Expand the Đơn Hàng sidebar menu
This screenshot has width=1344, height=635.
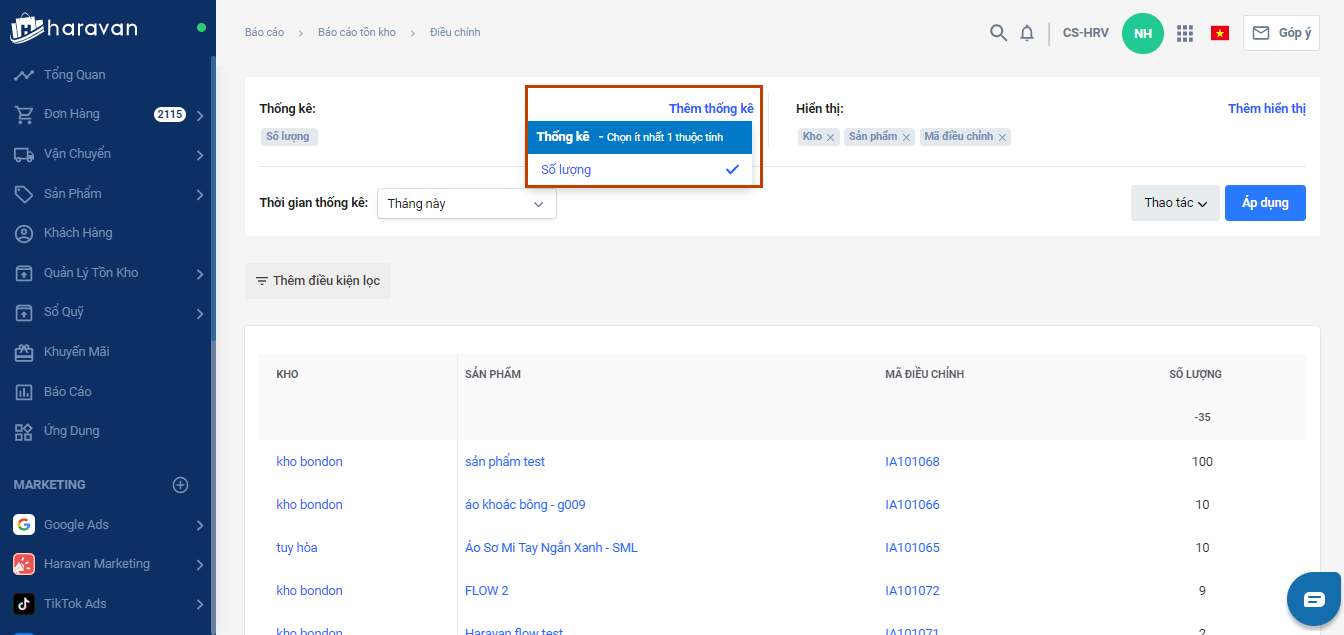[200, 115]
